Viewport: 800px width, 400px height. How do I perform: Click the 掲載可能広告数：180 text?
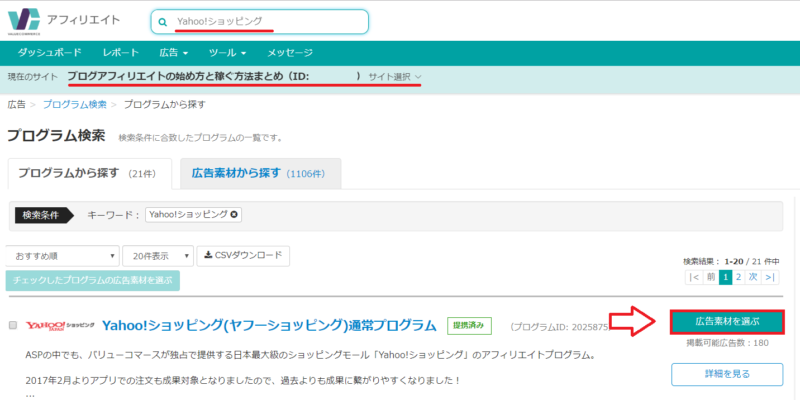(x=728, y=343)
